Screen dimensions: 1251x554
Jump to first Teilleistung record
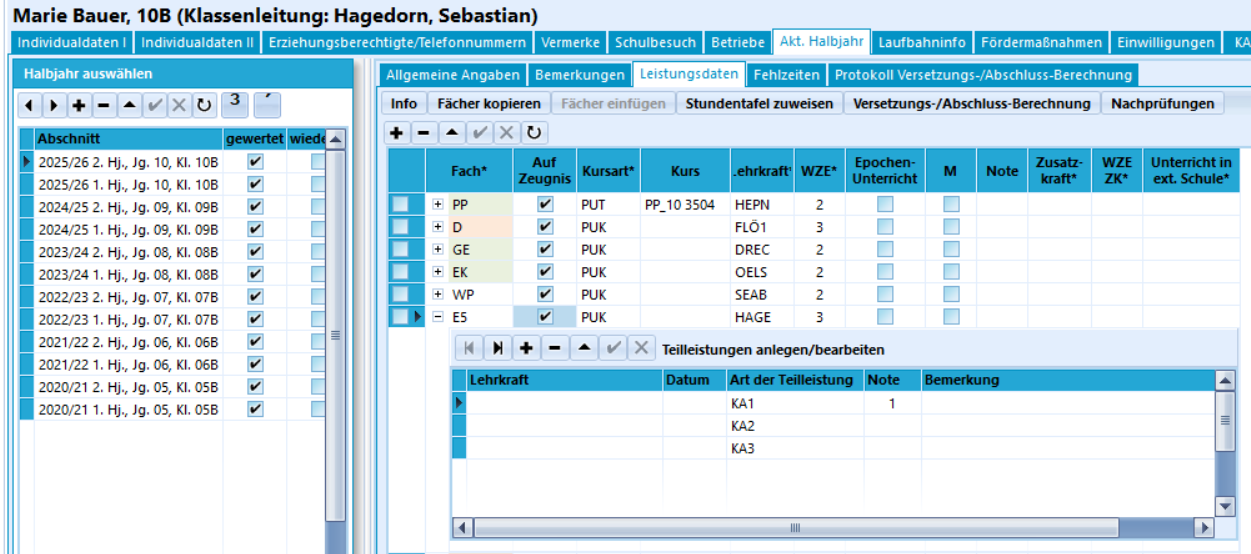coord(470,348)
